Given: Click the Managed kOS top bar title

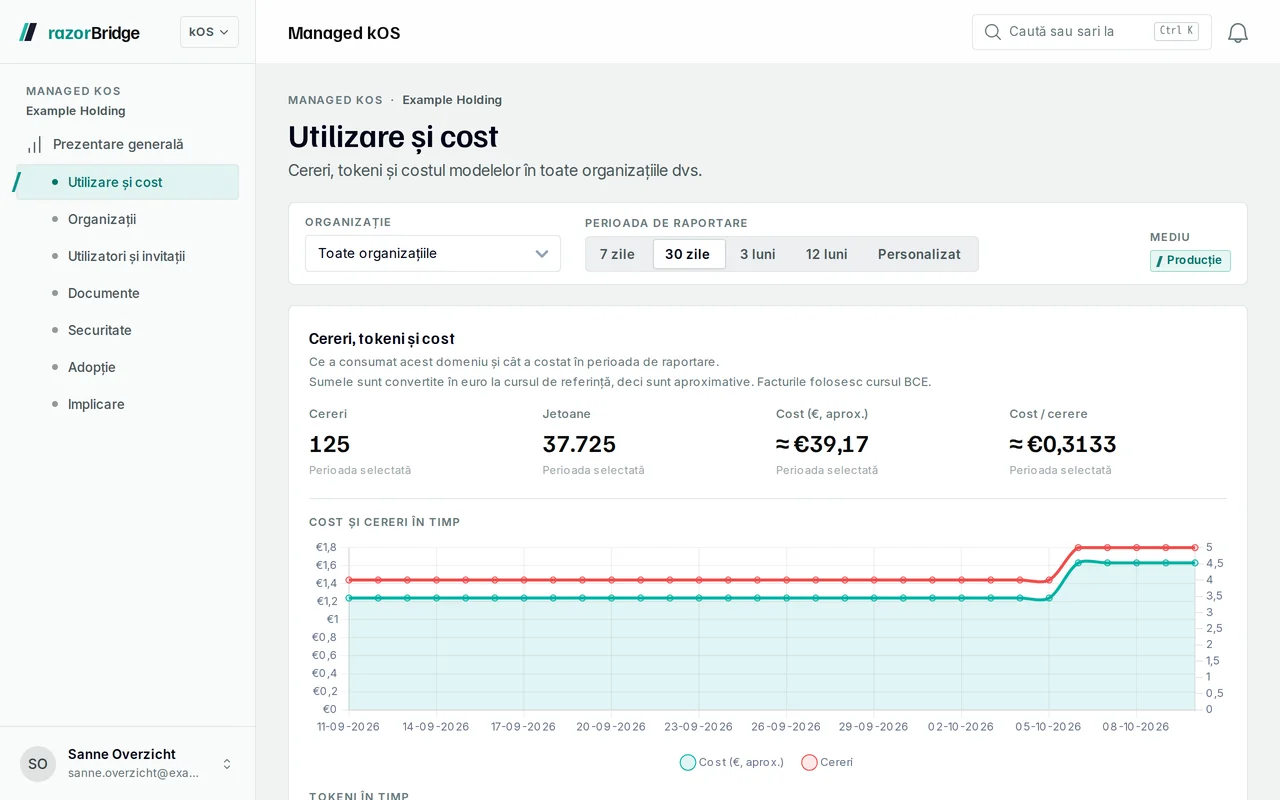Looking at the screenshot, I should click(x=344, y=33).
